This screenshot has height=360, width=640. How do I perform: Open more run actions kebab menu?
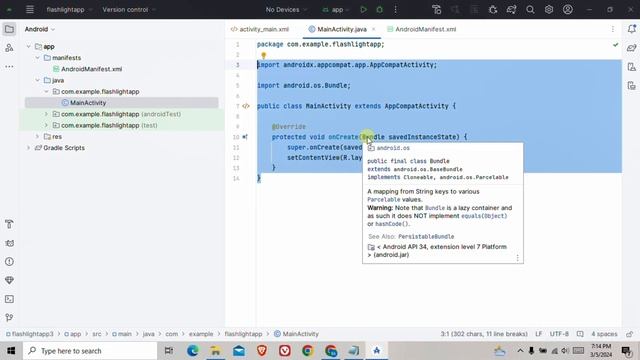click(396, 9)
